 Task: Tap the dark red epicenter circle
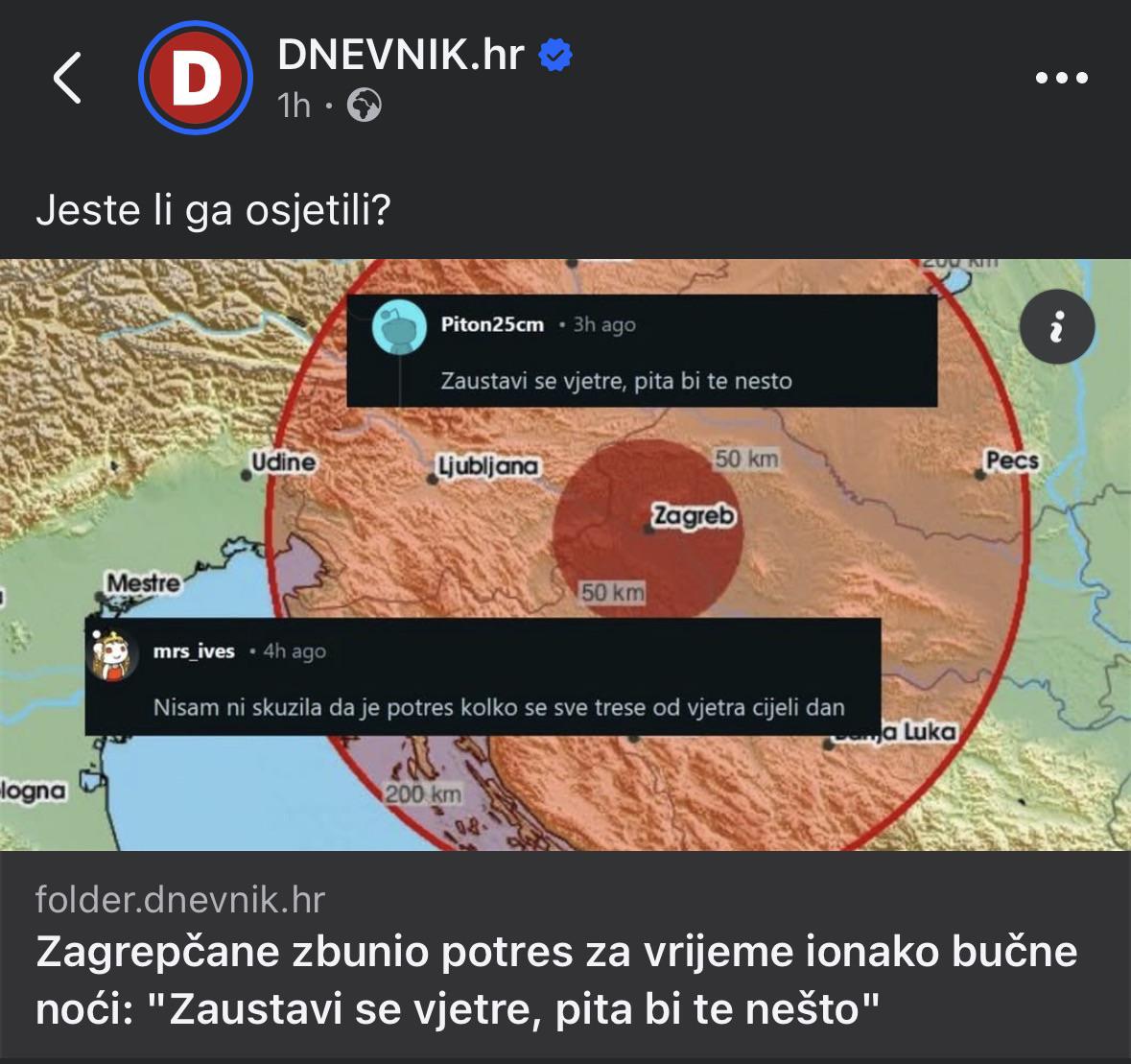coord(647,531)
